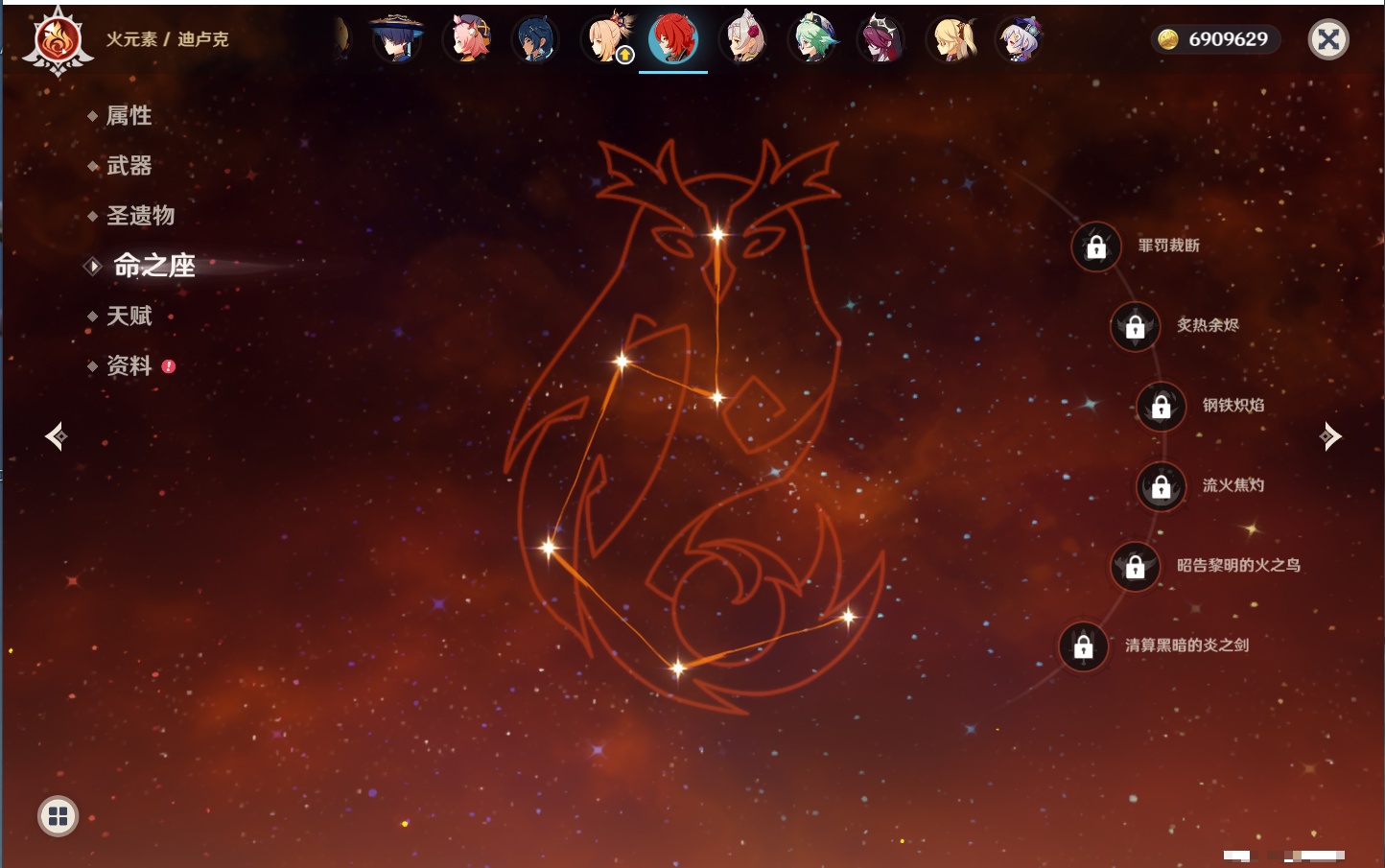1385x868 pixels.
Task: Select the lock icon for 钢铁炽焰
Action: [1162, 407]
